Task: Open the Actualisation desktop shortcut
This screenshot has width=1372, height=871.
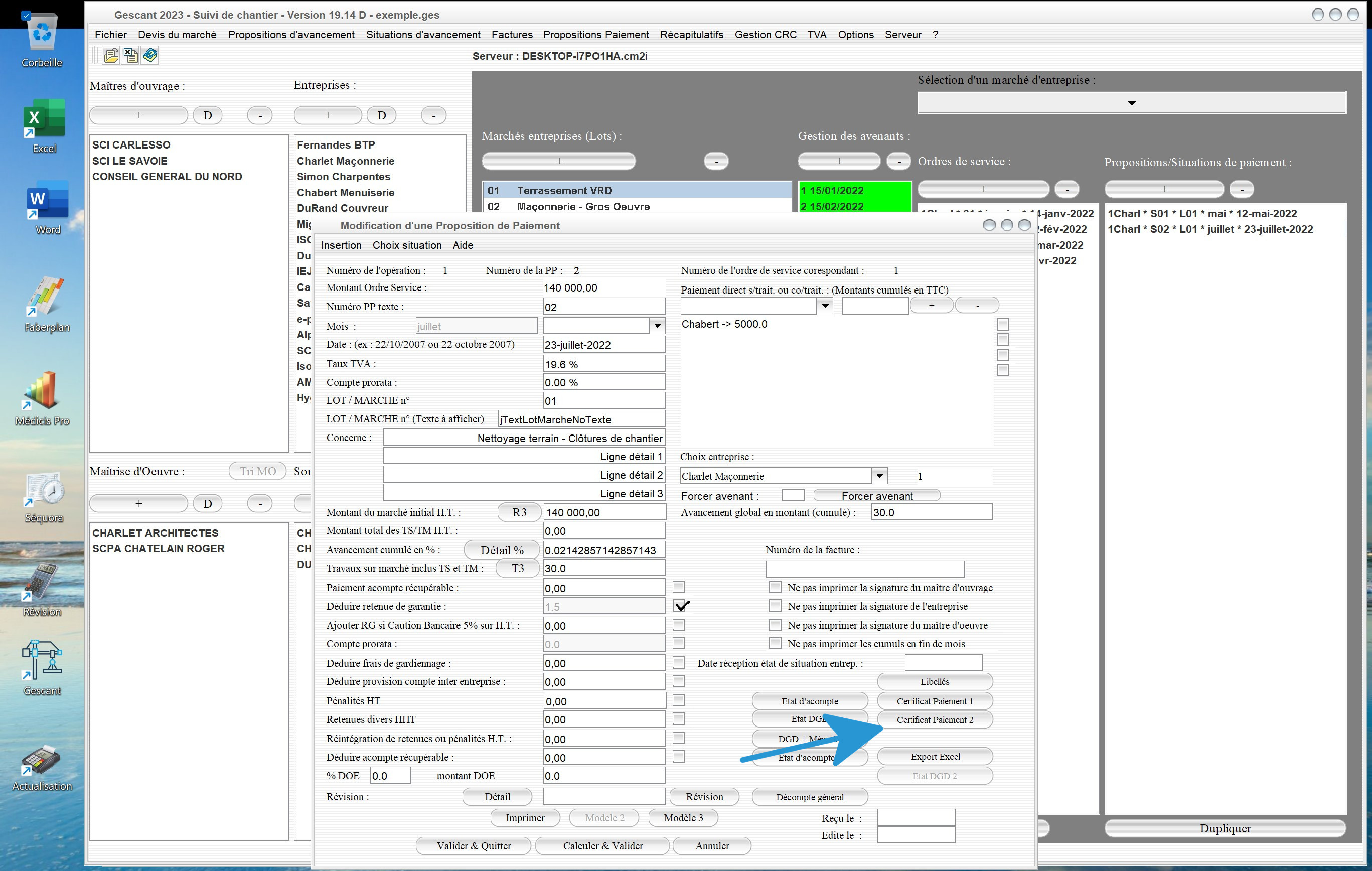Action: [x=42, y=767]
